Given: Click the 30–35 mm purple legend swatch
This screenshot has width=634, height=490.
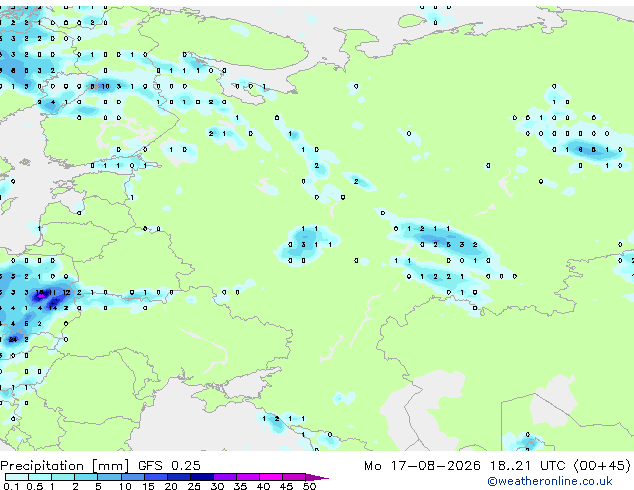Looking at the screenshot, I should (x=224, y=477).
